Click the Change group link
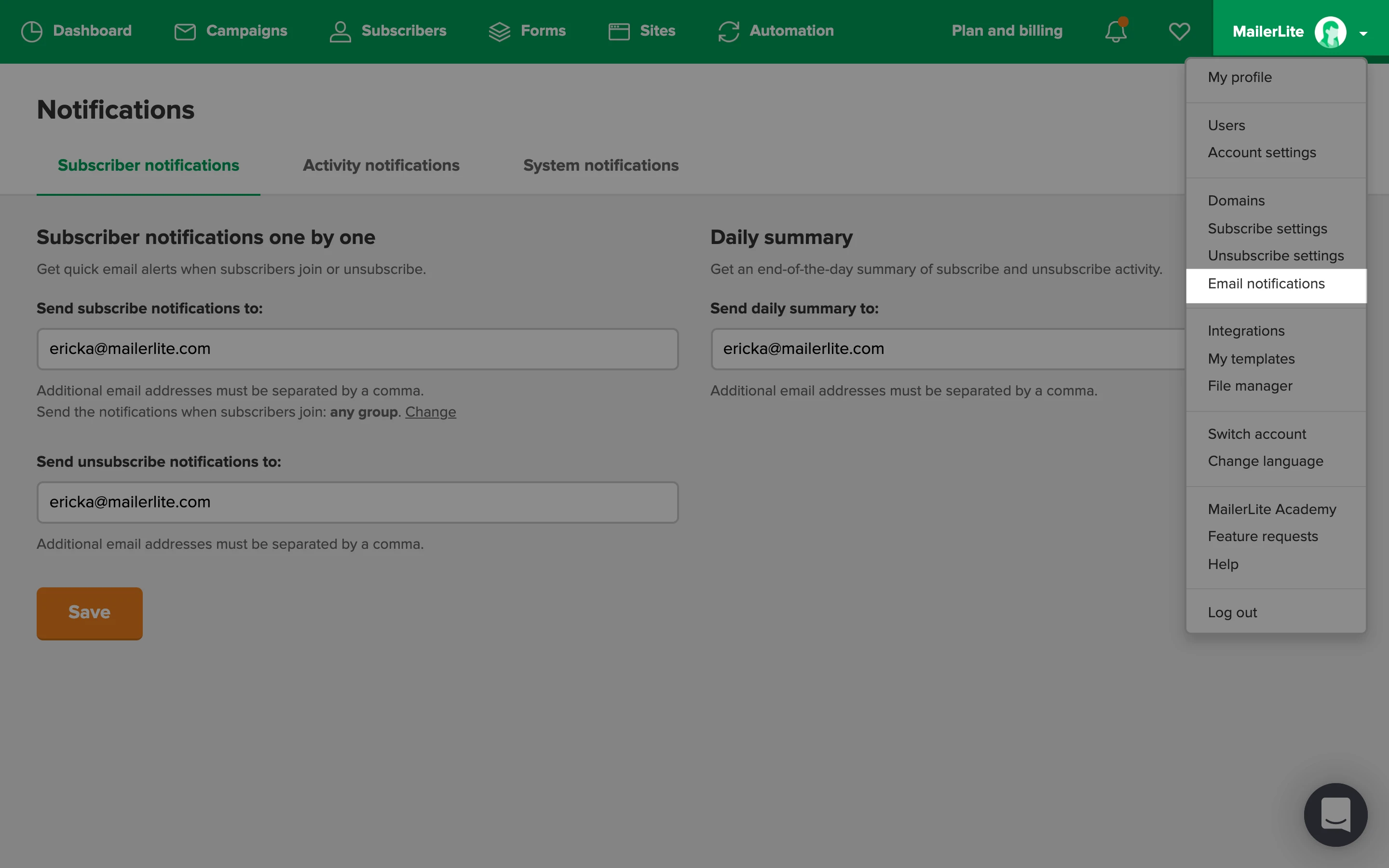Viewport: 1389px width, 868px height. (x=430, y=412)
